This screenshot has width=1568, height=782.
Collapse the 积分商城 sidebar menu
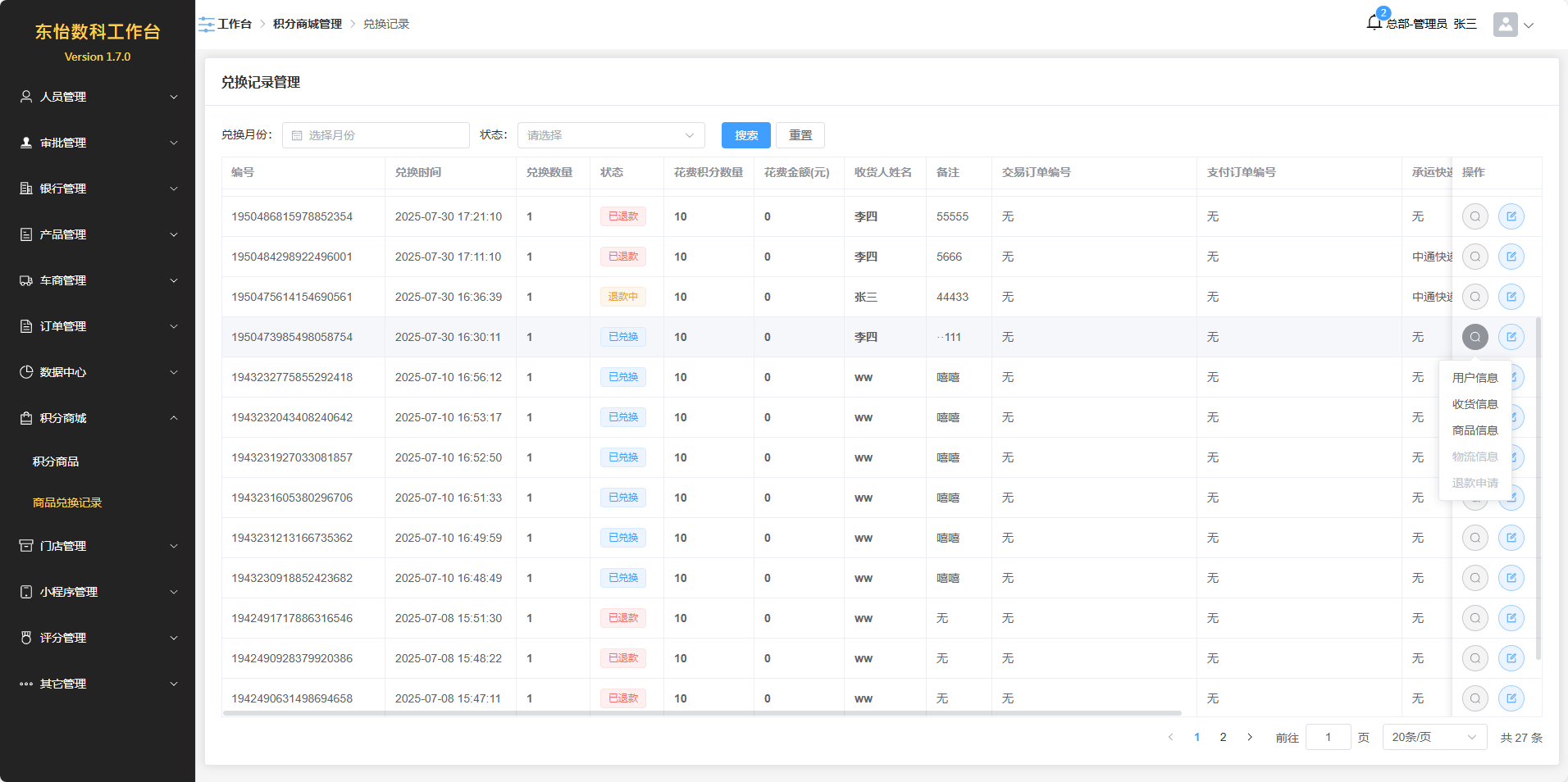(x=98, y=418)
